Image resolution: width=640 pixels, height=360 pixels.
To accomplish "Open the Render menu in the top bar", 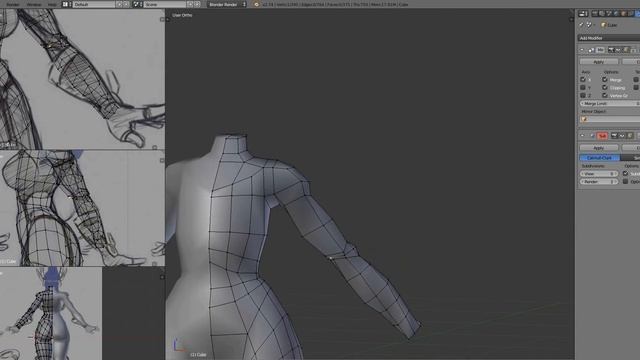I will [13, 4].
